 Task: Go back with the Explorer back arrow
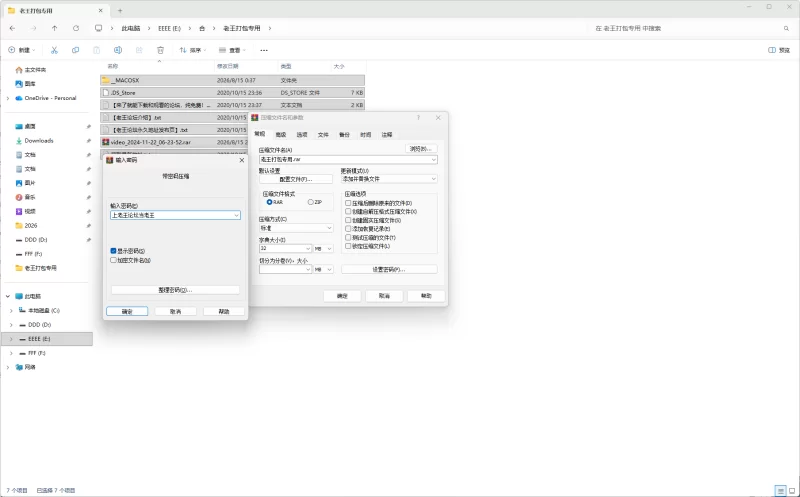click(12, 29)
